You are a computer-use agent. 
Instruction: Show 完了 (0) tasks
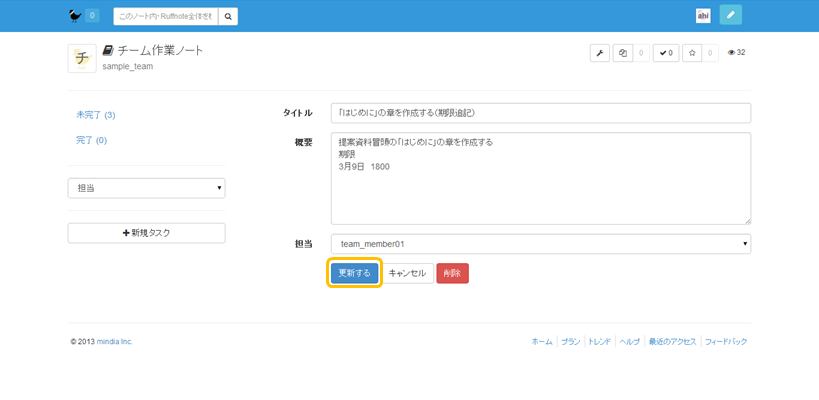pyautogui.click(x=91, y=140)
